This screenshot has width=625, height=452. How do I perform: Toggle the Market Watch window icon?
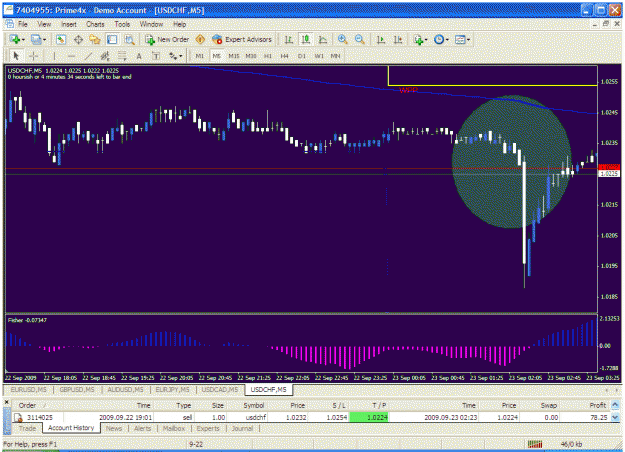(61, 39)
